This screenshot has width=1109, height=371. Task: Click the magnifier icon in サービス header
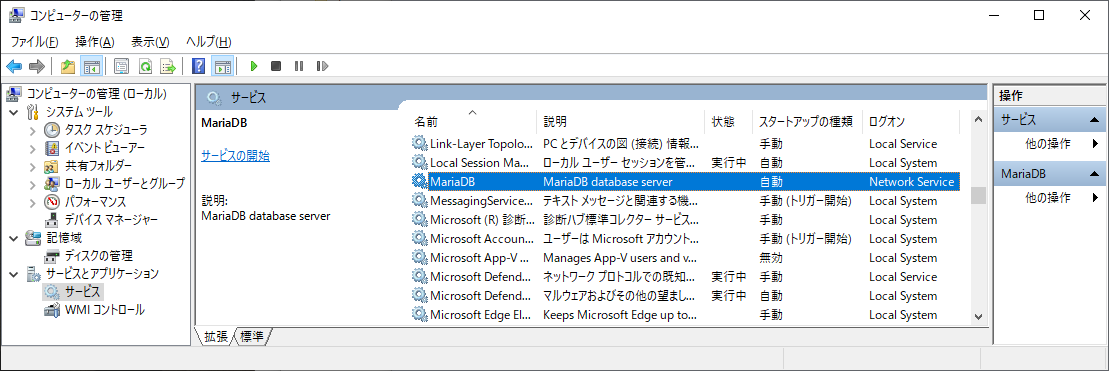pos(214,98)
